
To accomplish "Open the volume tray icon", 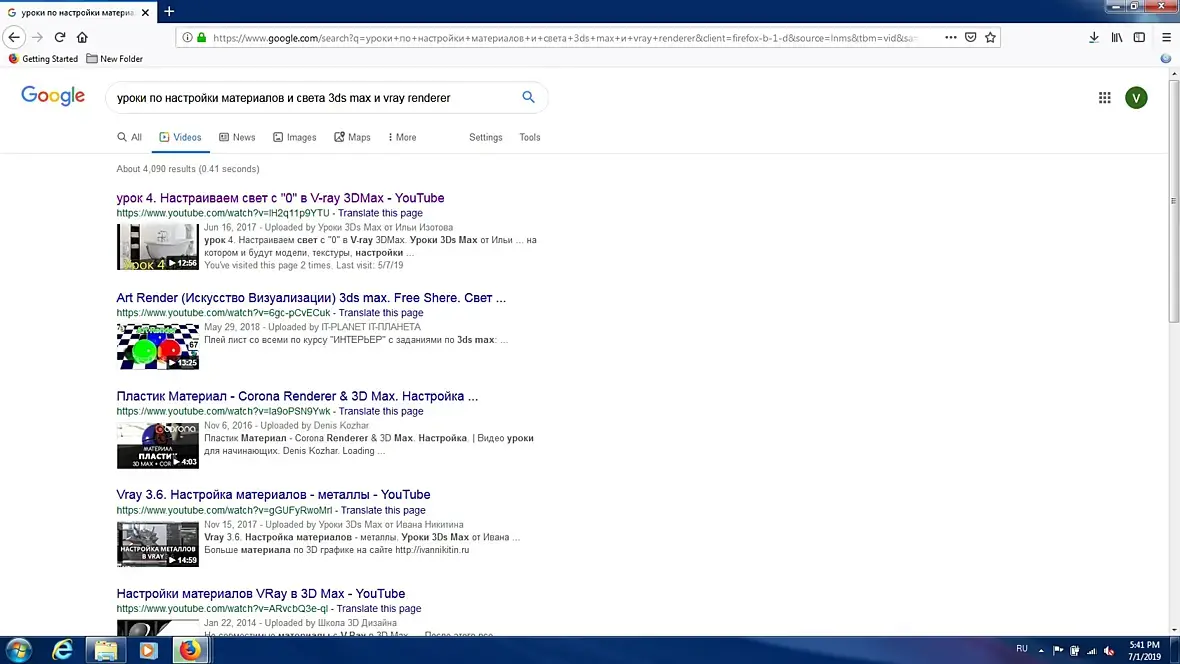I will tap(1109, 650).
